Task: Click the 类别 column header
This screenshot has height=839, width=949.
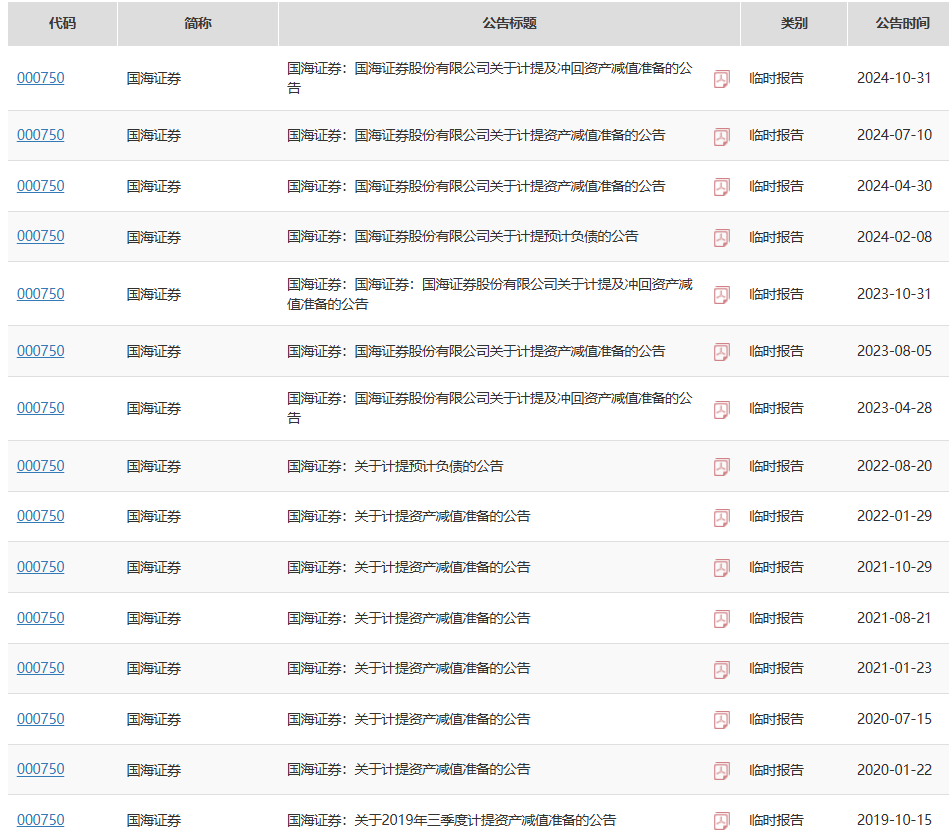Action: 793,24
